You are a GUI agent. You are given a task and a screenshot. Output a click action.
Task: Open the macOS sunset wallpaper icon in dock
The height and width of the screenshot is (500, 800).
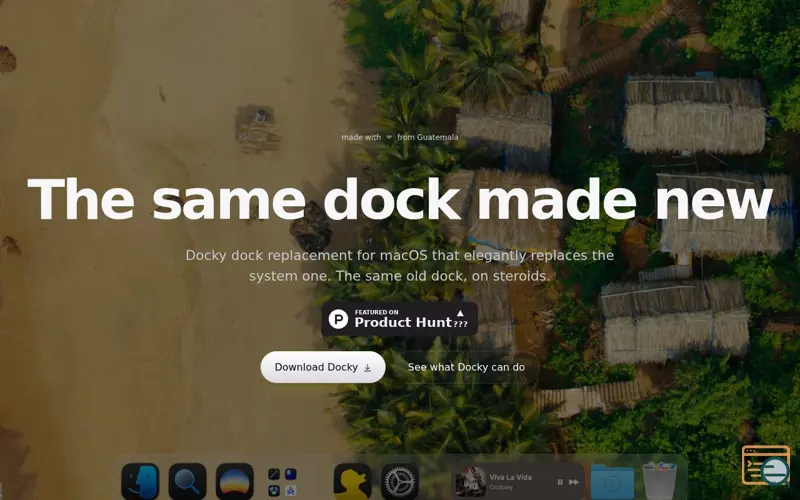click(235, 481)
